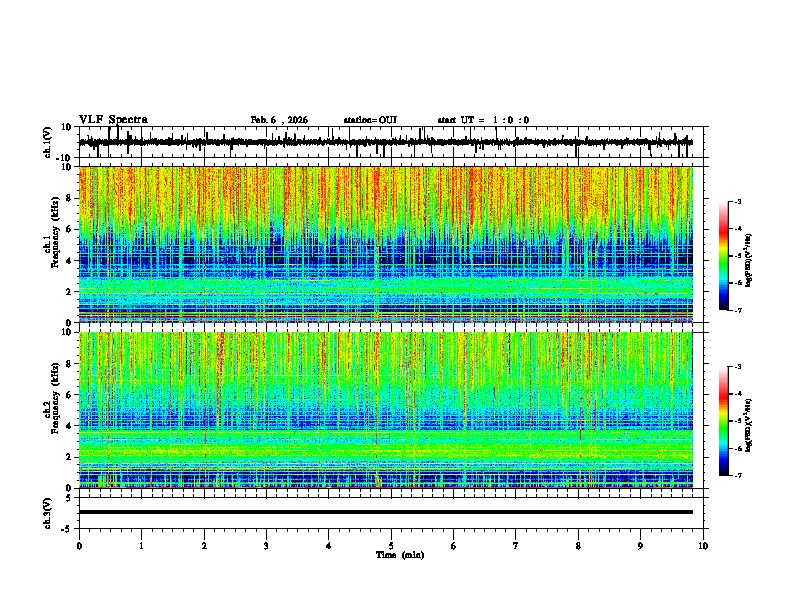Click the time axis tick label "4"

click(x=328, y=546)
